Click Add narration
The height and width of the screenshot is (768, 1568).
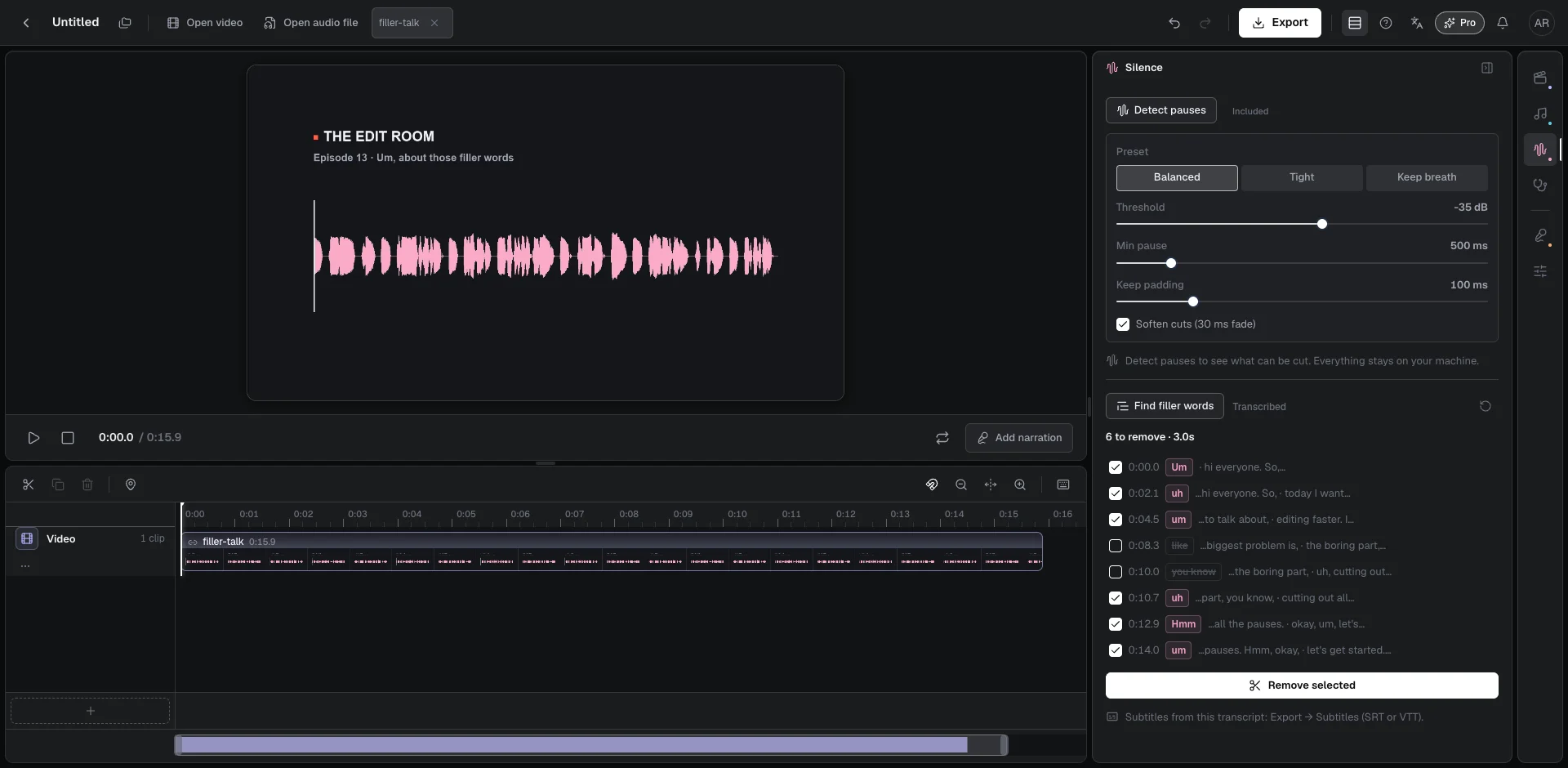coord(1019,438)
